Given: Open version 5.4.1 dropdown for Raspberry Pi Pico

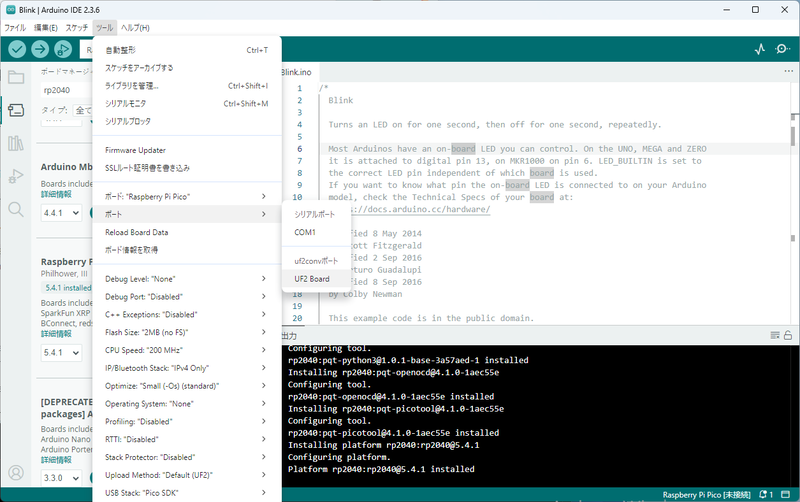Looking at the screenshot, I should click(x=61, y=353).
